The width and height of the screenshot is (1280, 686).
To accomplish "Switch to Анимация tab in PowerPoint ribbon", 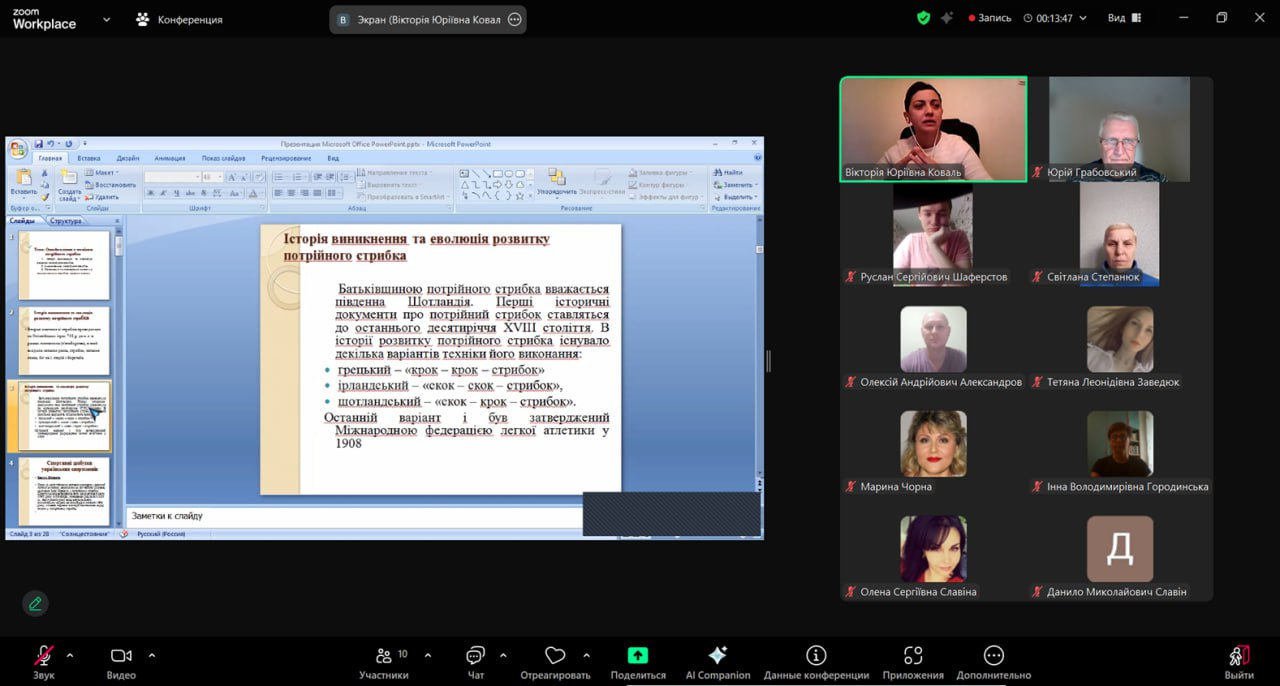I will (170, 158).
